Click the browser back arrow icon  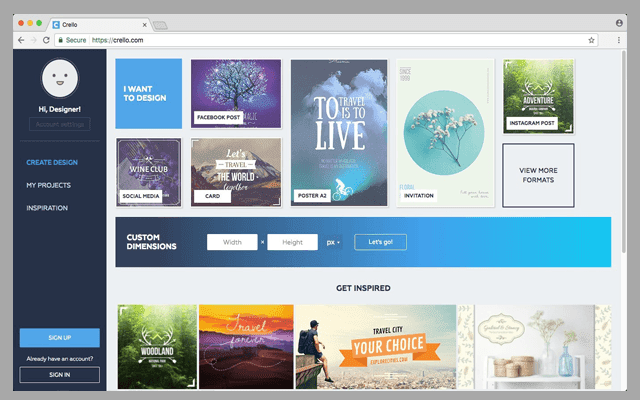[21, 40]
